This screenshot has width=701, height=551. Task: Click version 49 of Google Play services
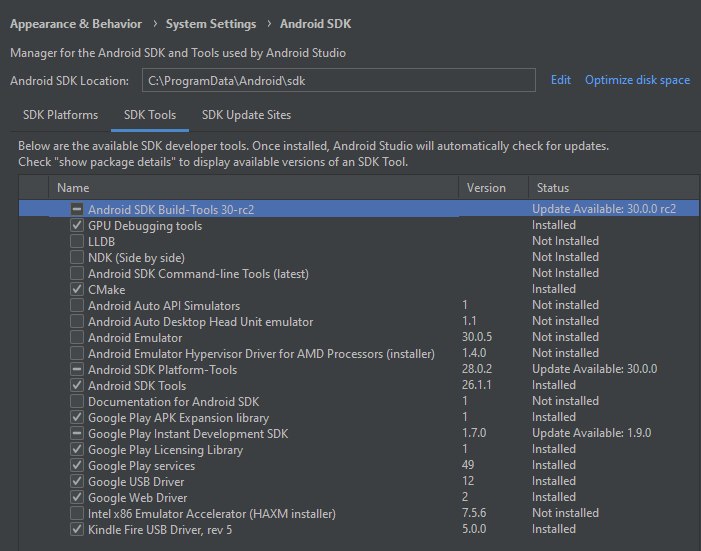pyautogui.click(x=468, y=465)
